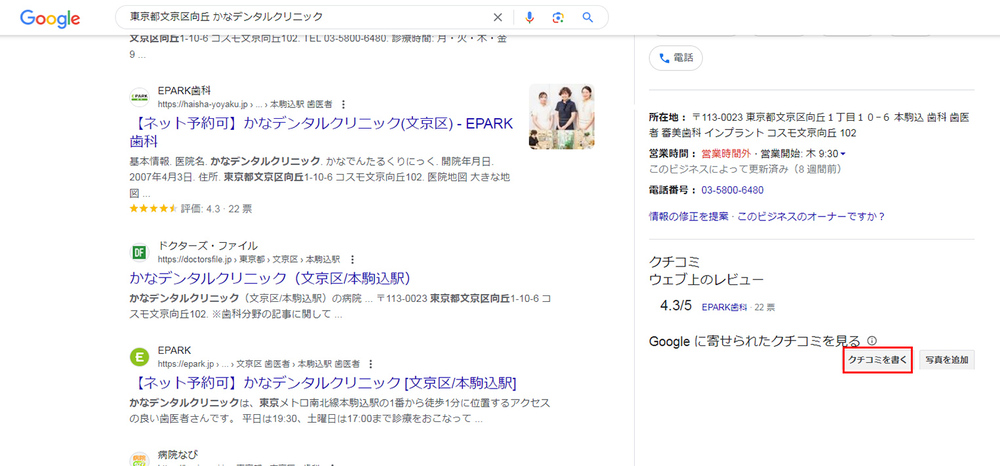Click into the Google search input field
Viewport: 1000px width, 466px height.
click(x=300, y=17)
